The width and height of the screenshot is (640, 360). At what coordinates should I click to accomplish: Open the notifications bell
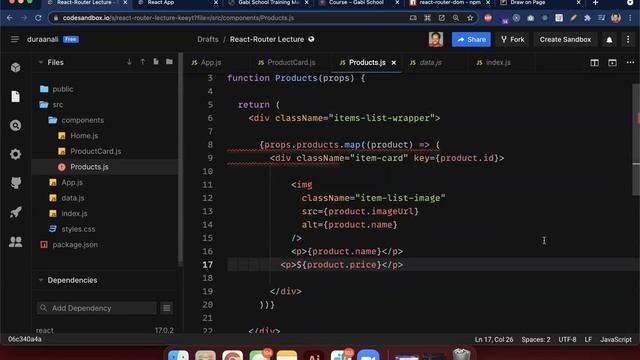(x=609, y=40)
